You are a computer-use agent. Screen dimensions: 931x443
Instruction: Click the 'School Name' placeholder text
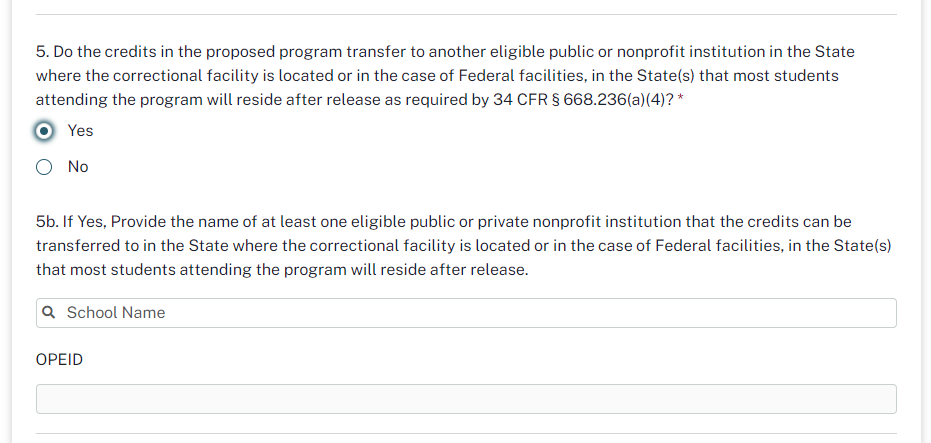coord(116,313)
